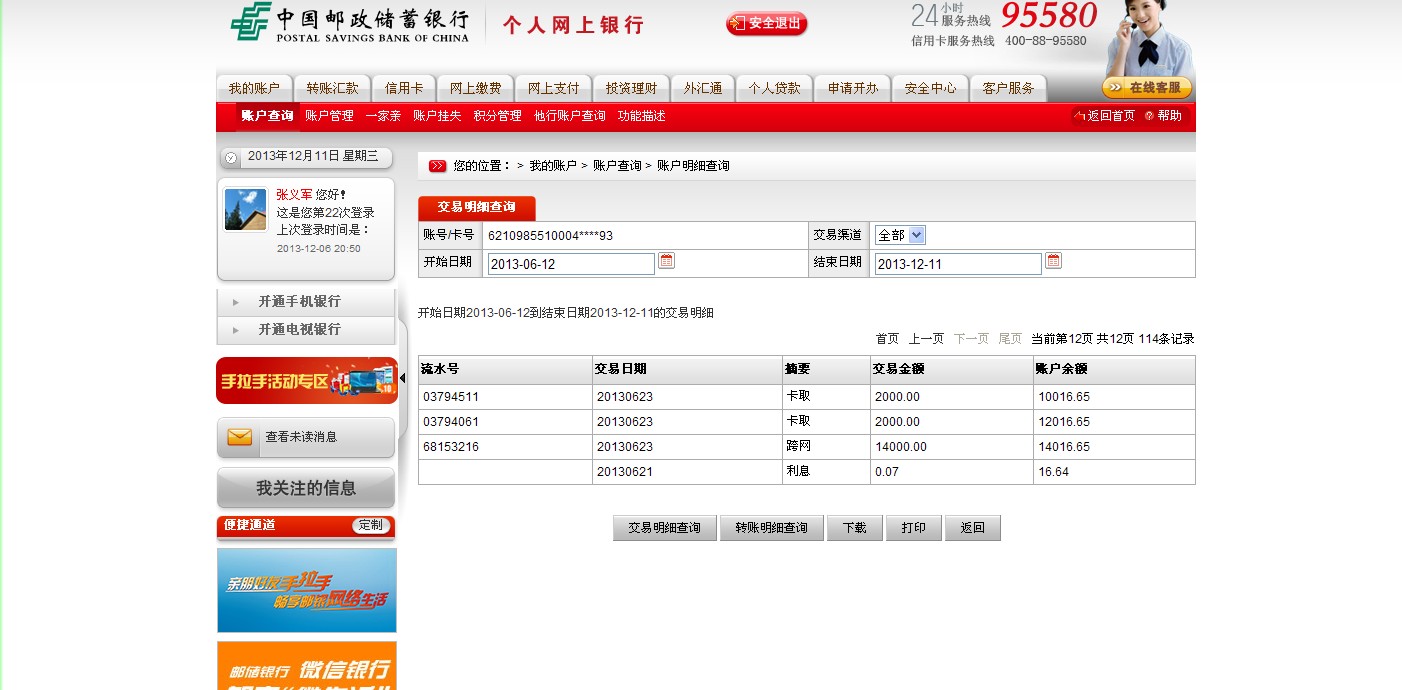Collapse the left sidebar with arrow handle
Screen dimensions: 1402x690
tap(402, 378)
